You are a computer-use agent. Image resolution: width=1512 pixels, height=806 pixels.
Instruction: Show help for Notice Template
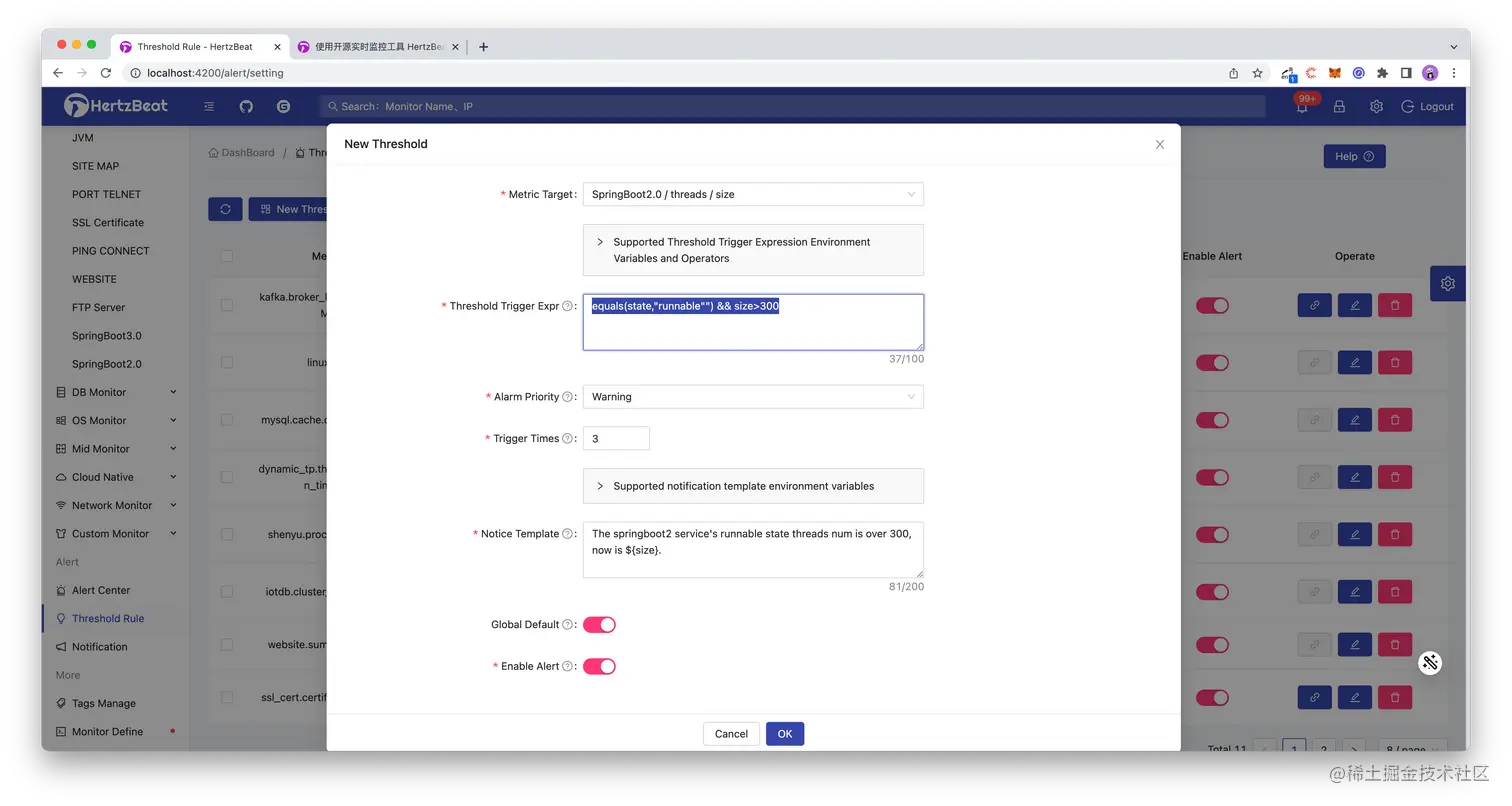[567, 534]
